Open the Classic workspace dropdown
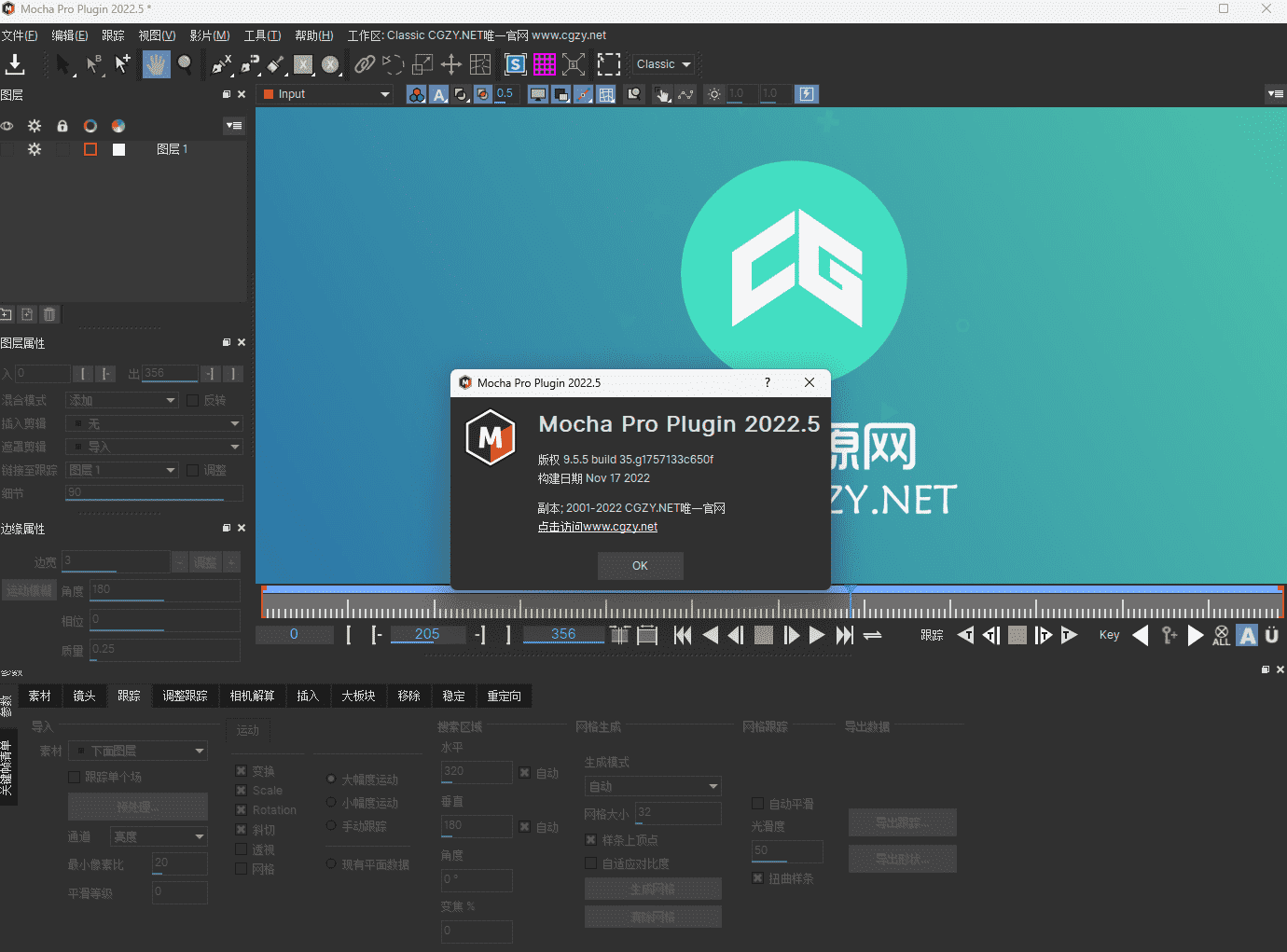 [x=662, y=63]
